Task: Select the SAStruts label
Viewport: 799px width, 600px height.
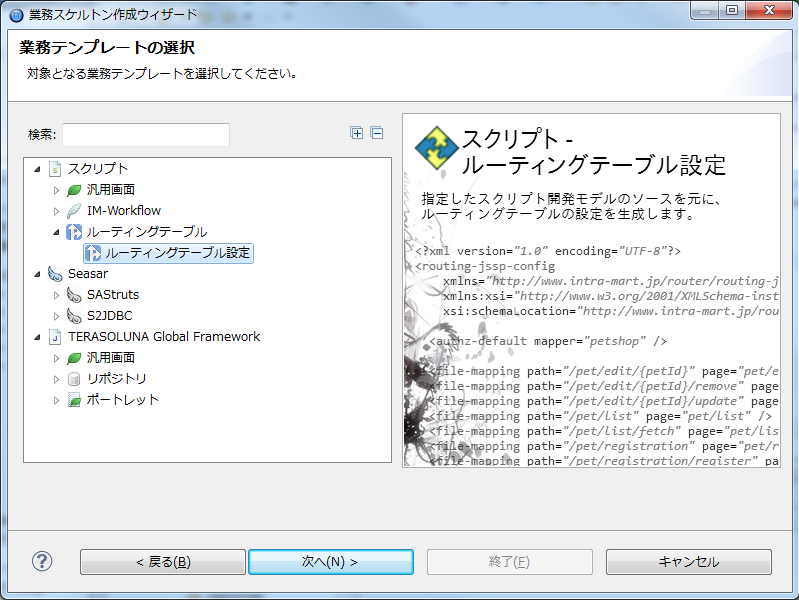Action: tap(113, 295)
